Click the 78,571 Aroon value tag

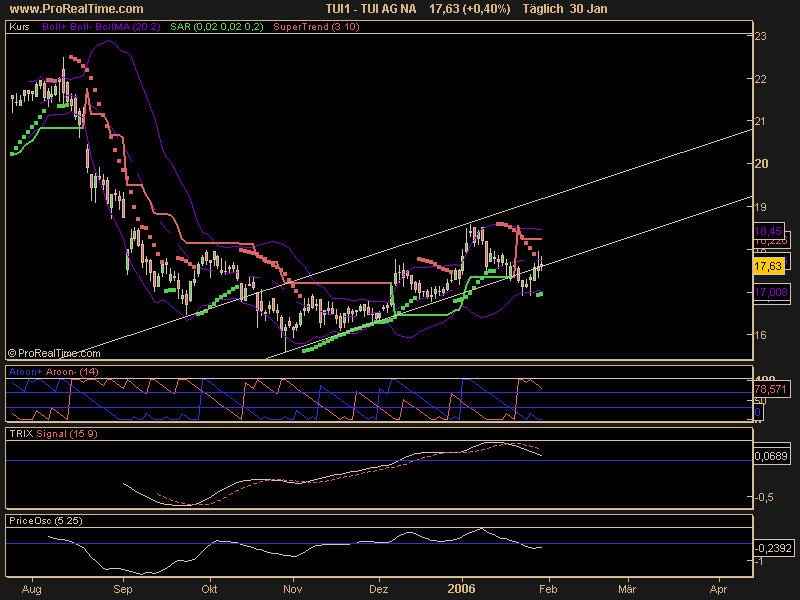pos(770,390)
